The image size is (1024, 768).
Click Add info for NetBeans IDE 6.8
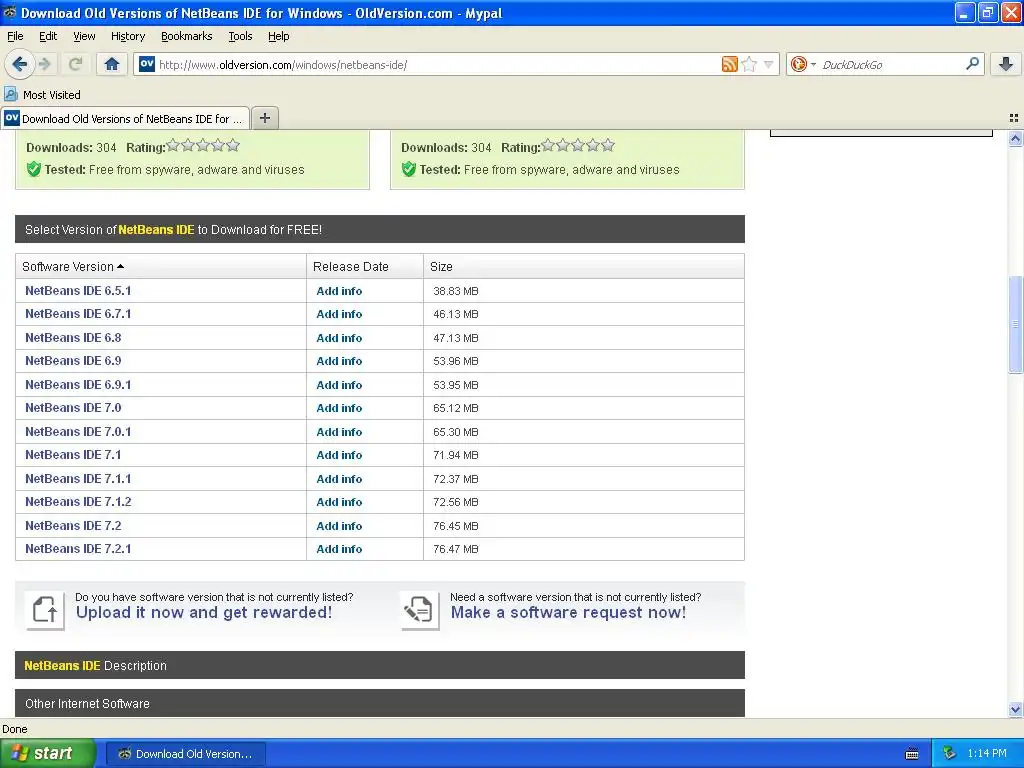point(339,338)
